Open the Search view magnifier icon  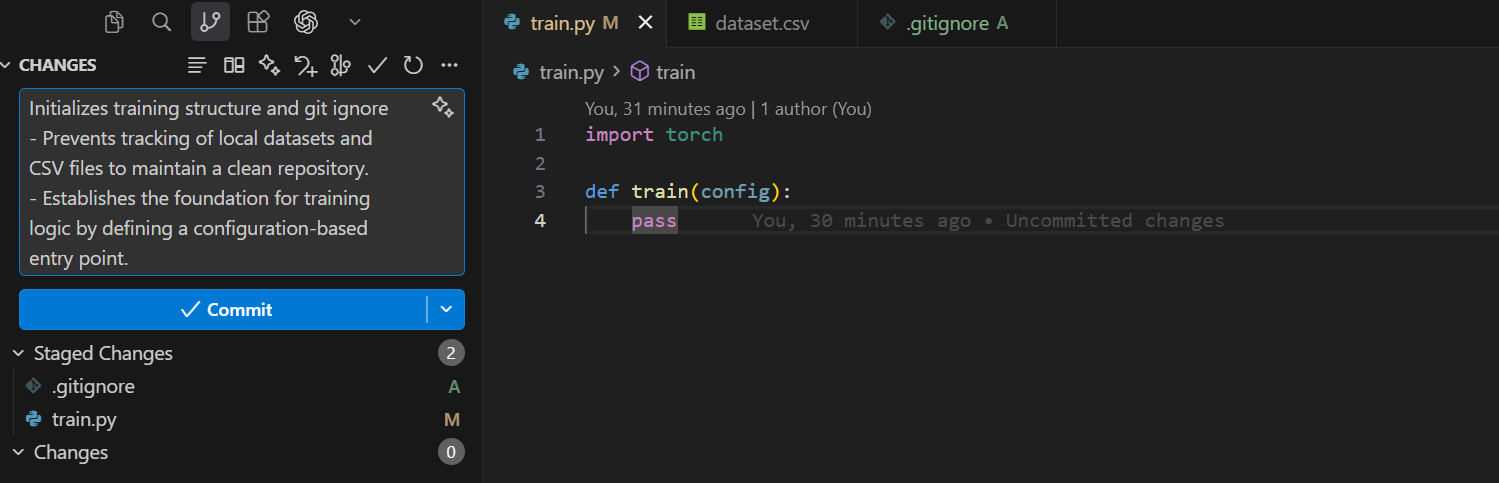162,22
